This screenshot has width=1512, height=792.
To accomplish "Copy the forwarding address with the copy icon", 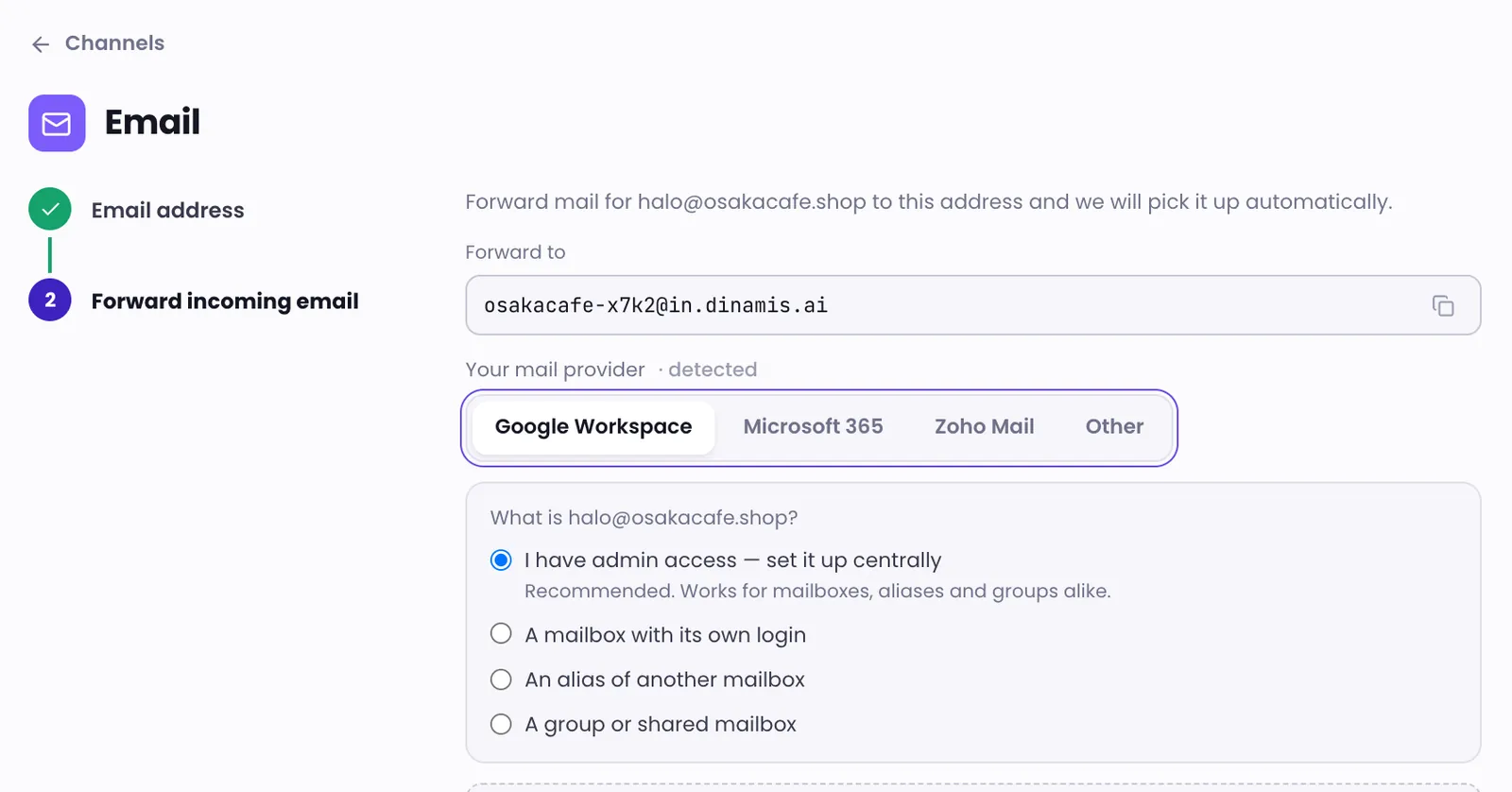I will pos(1443,305).
